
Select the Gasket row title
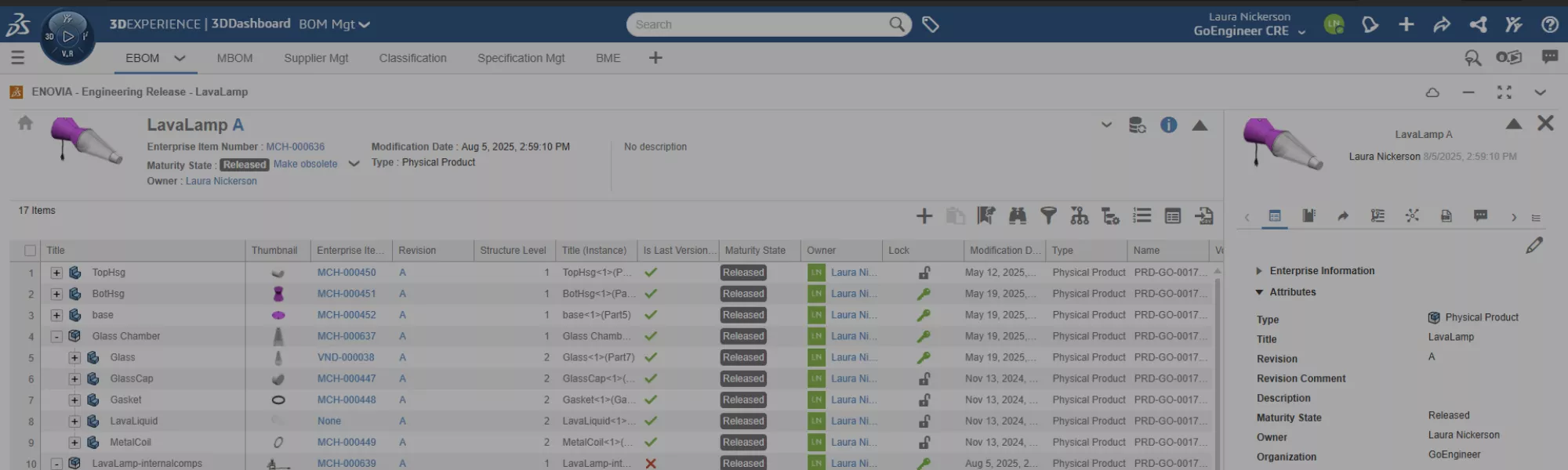point(125,399)
